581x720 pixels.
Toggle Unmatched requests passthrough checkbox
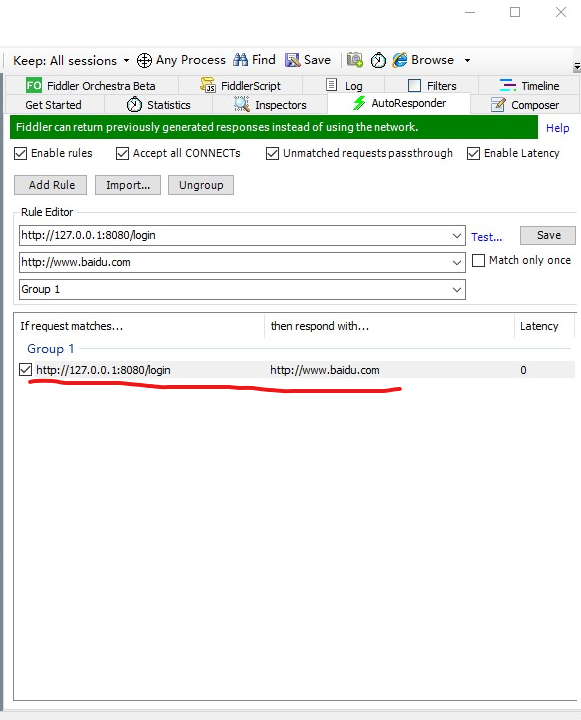(x=272, y=153)
